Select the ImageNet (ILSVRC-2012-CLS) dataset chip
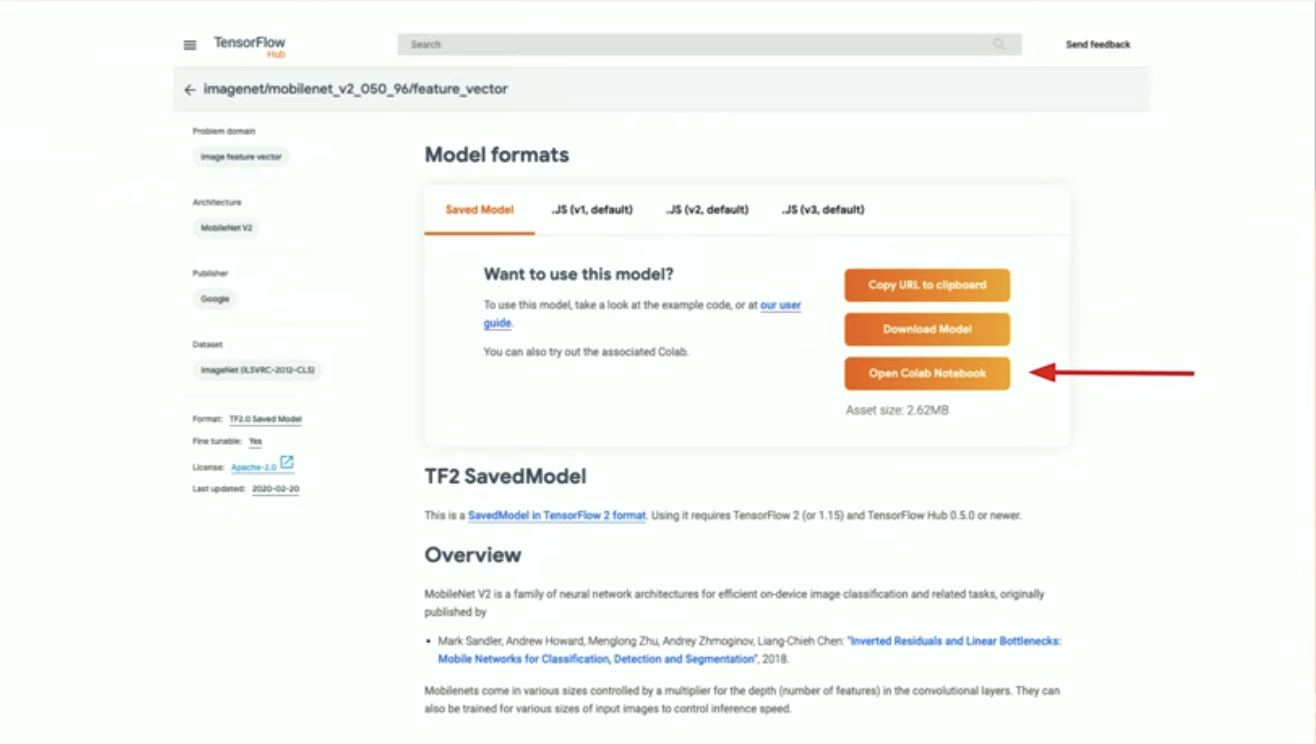The width and height of the screenshot is (1316, 744). (257, 370)
